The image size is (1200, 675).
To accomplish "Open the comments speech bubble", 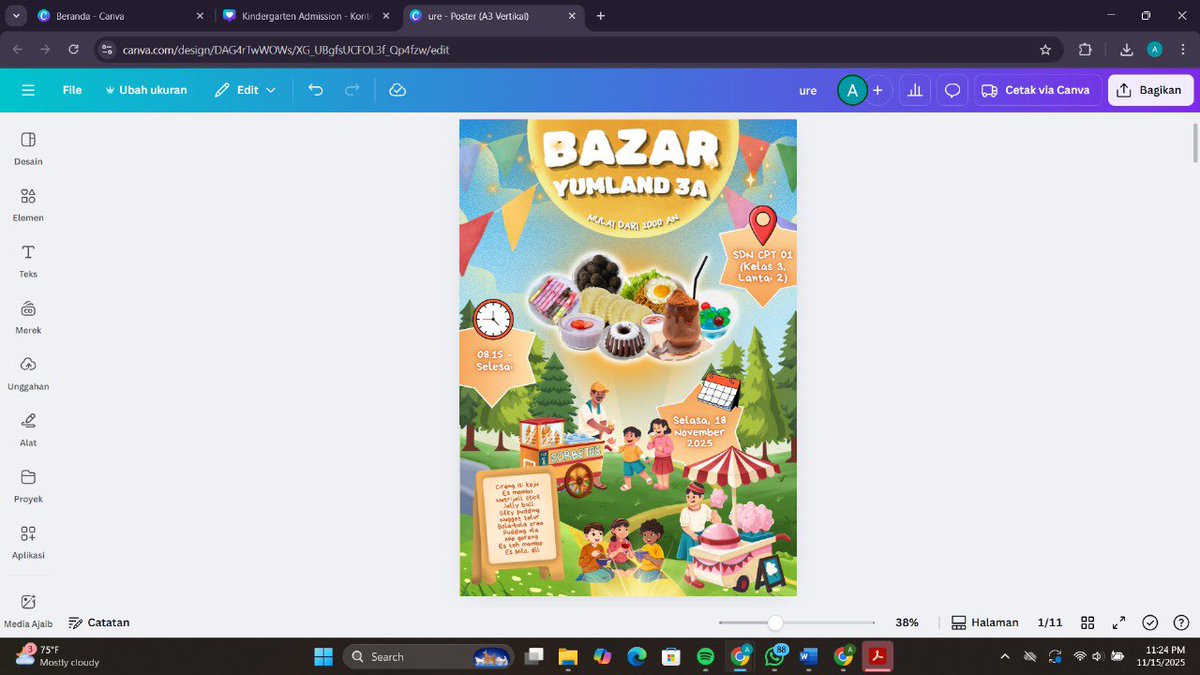I will pyautogui.click(x=953, y=90).
